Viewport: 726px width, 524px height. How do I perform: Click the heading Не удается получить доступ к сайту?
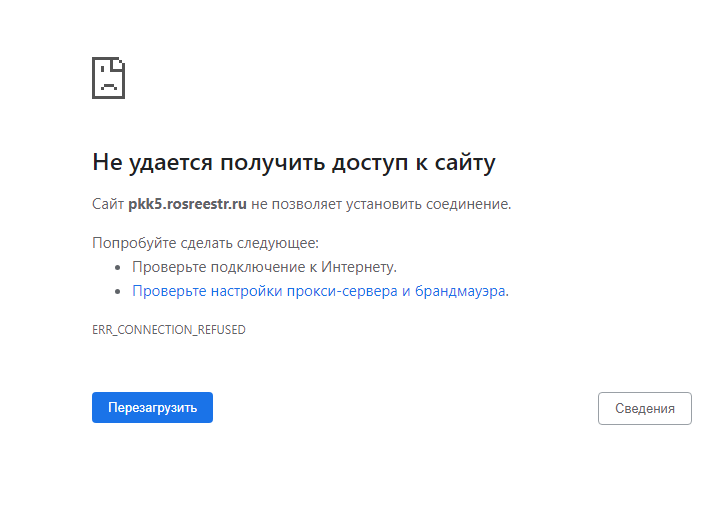(x=294, y=163)
